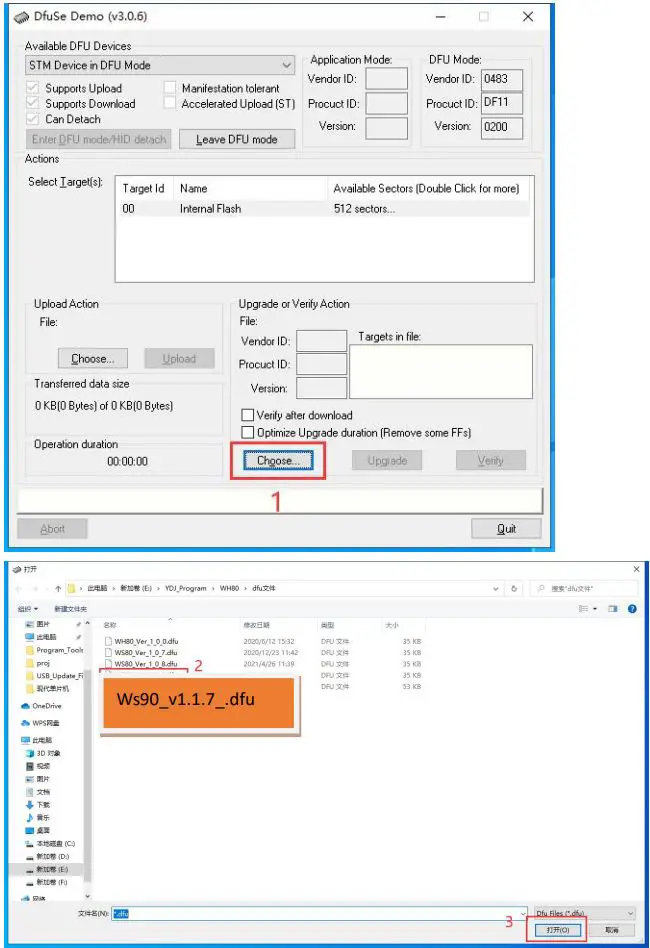Toggle Optimize Upgrade duration checkbox
The image size is (650, 948).
pyautogui.click(x=248, y=432)
